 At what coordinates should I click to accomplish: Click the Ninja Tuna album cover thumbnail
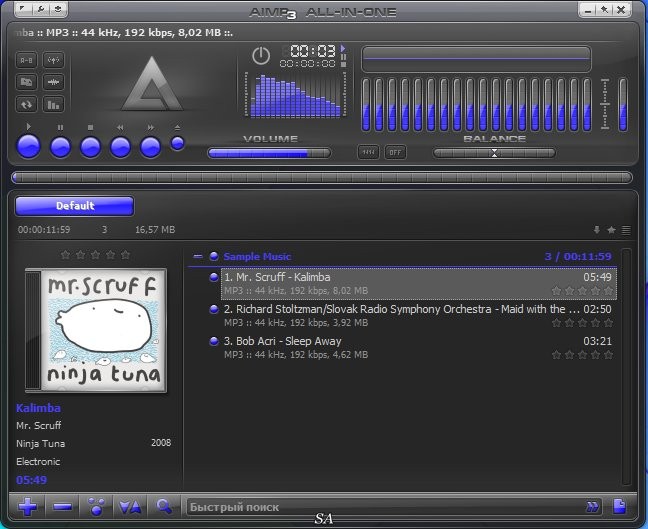coord(96,330)
